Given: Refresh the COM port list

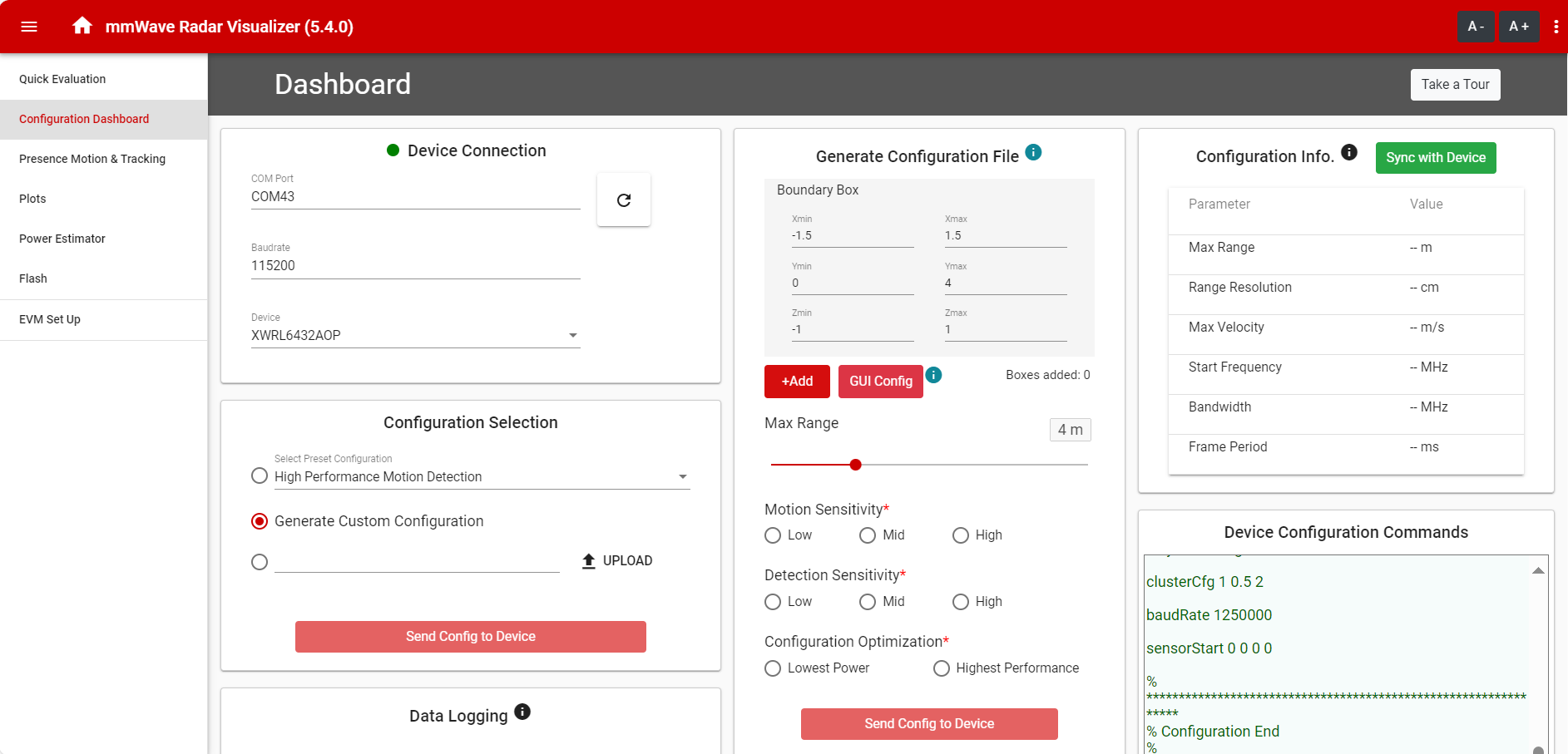Looking at the screenshot, I should (x=623, y=200).
